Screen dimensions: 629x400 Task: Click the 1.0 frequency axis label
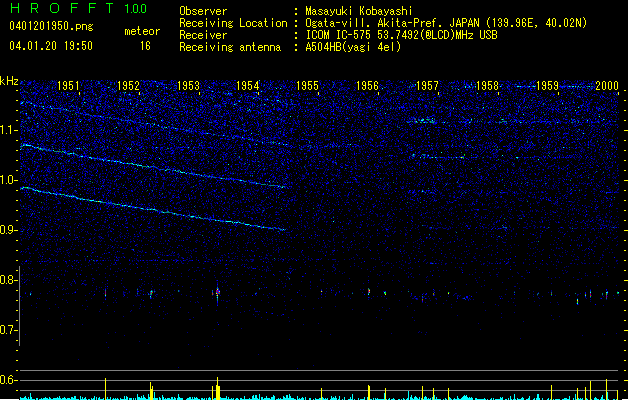pos(8,180)
